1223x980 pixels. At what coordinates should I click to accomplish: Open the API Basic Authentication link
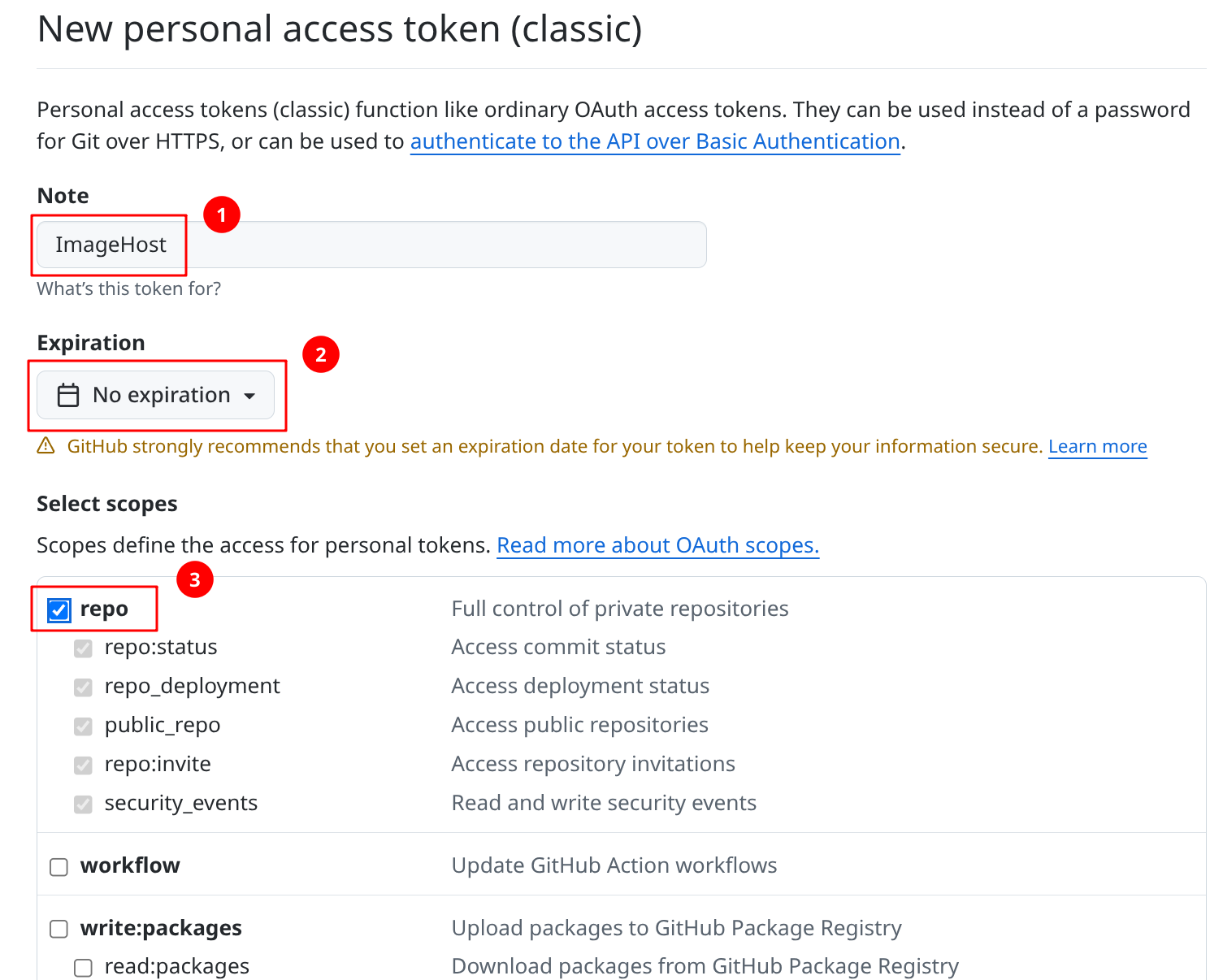tap(655, 141)
